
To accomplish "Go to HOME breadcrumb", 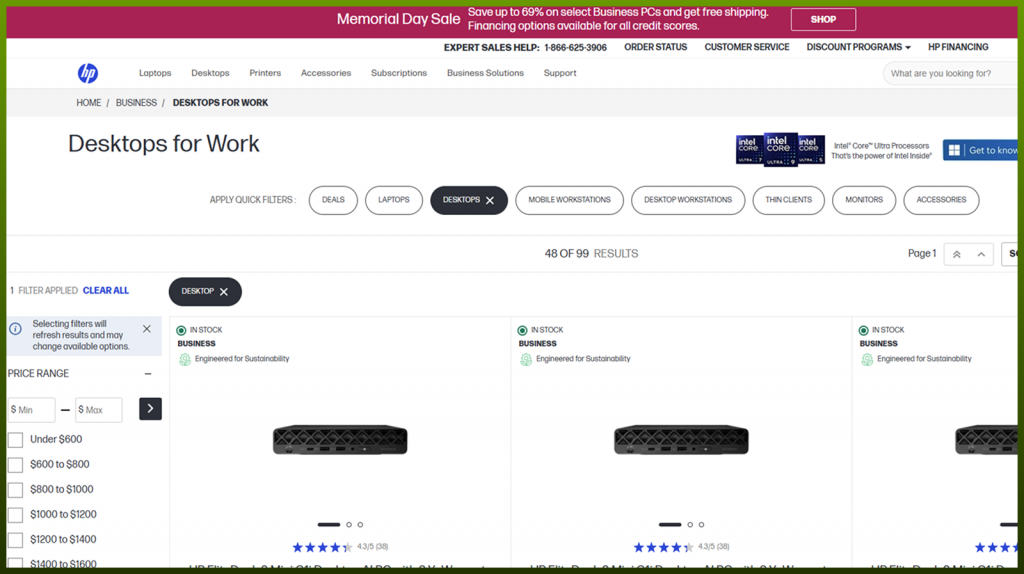I will click(89, 103).
